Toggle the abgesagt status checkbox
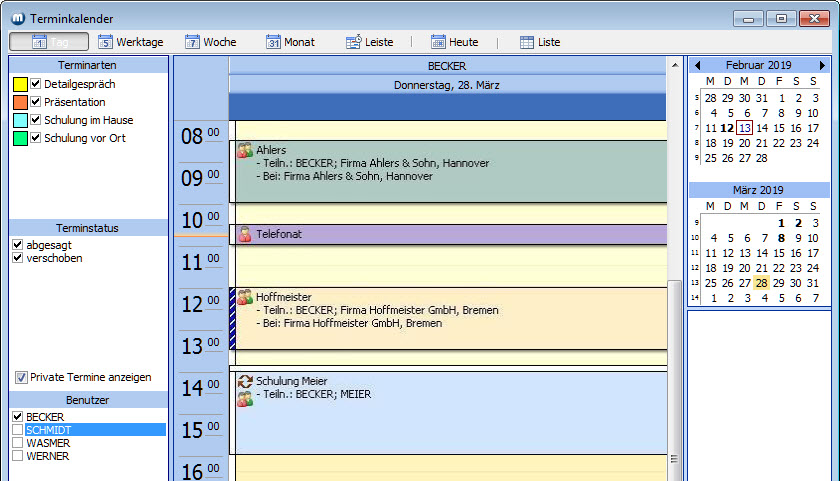840x481 pixels. (x=18, y=245)
